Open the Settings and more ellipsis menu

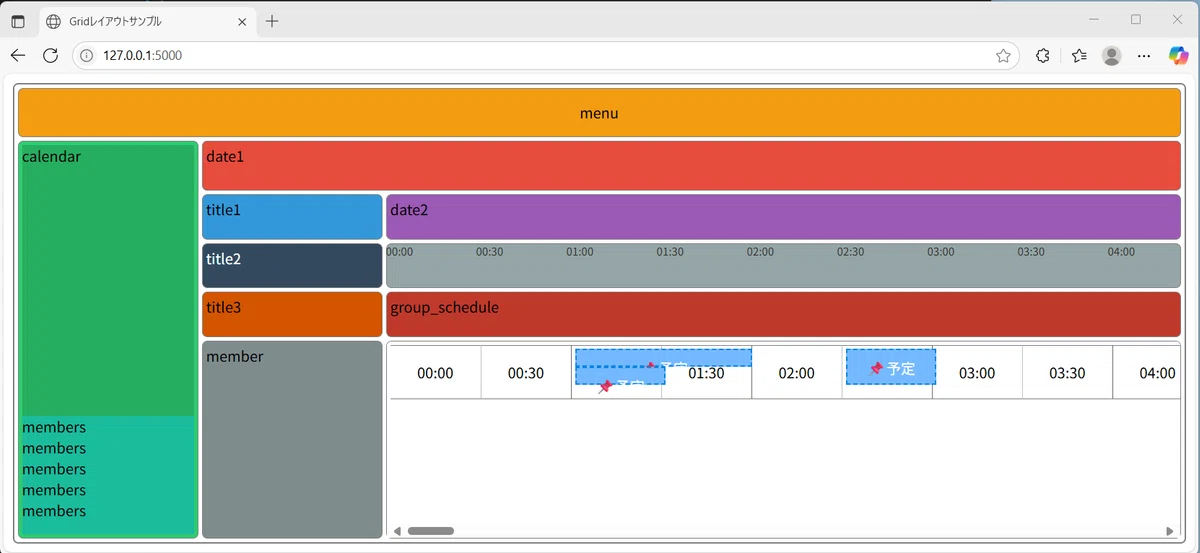coord(1145,56)
